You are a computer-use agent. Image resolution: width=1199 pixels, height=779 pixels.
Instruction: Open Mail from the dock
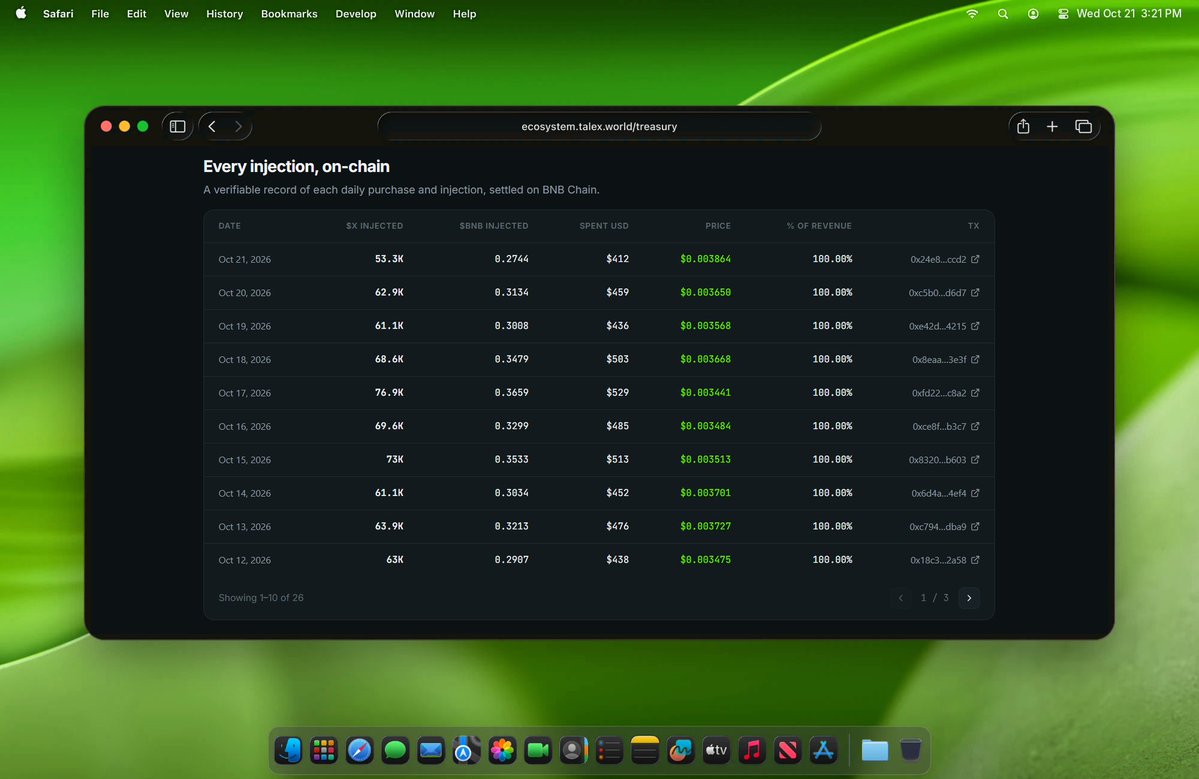tap(431, 750)
